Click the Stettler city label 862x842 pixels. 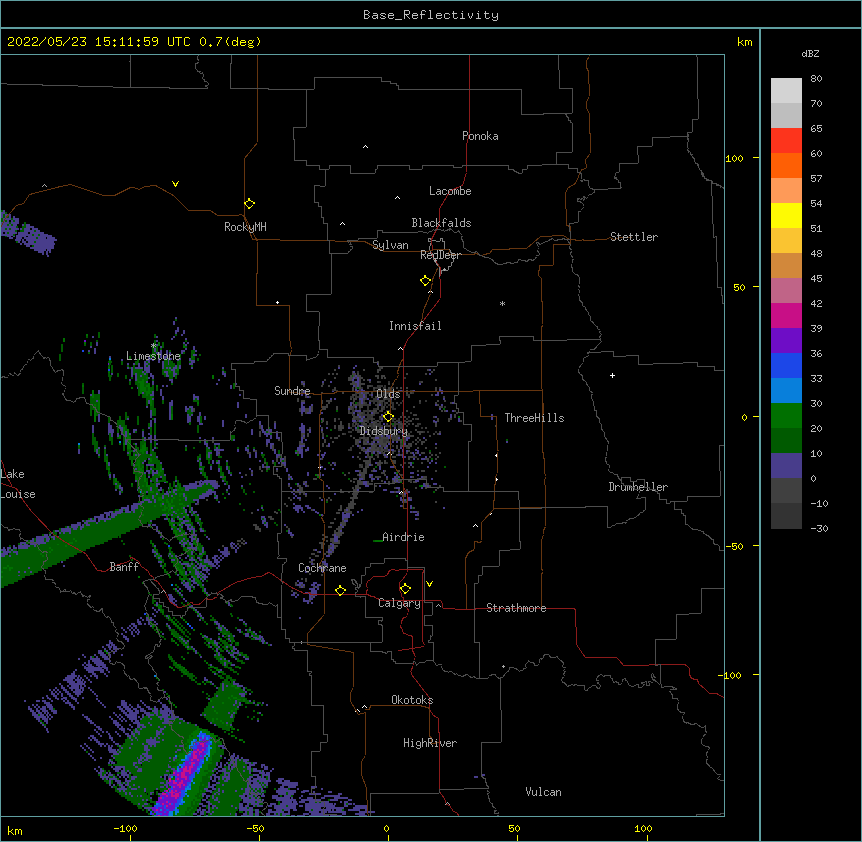click(633, 237)
